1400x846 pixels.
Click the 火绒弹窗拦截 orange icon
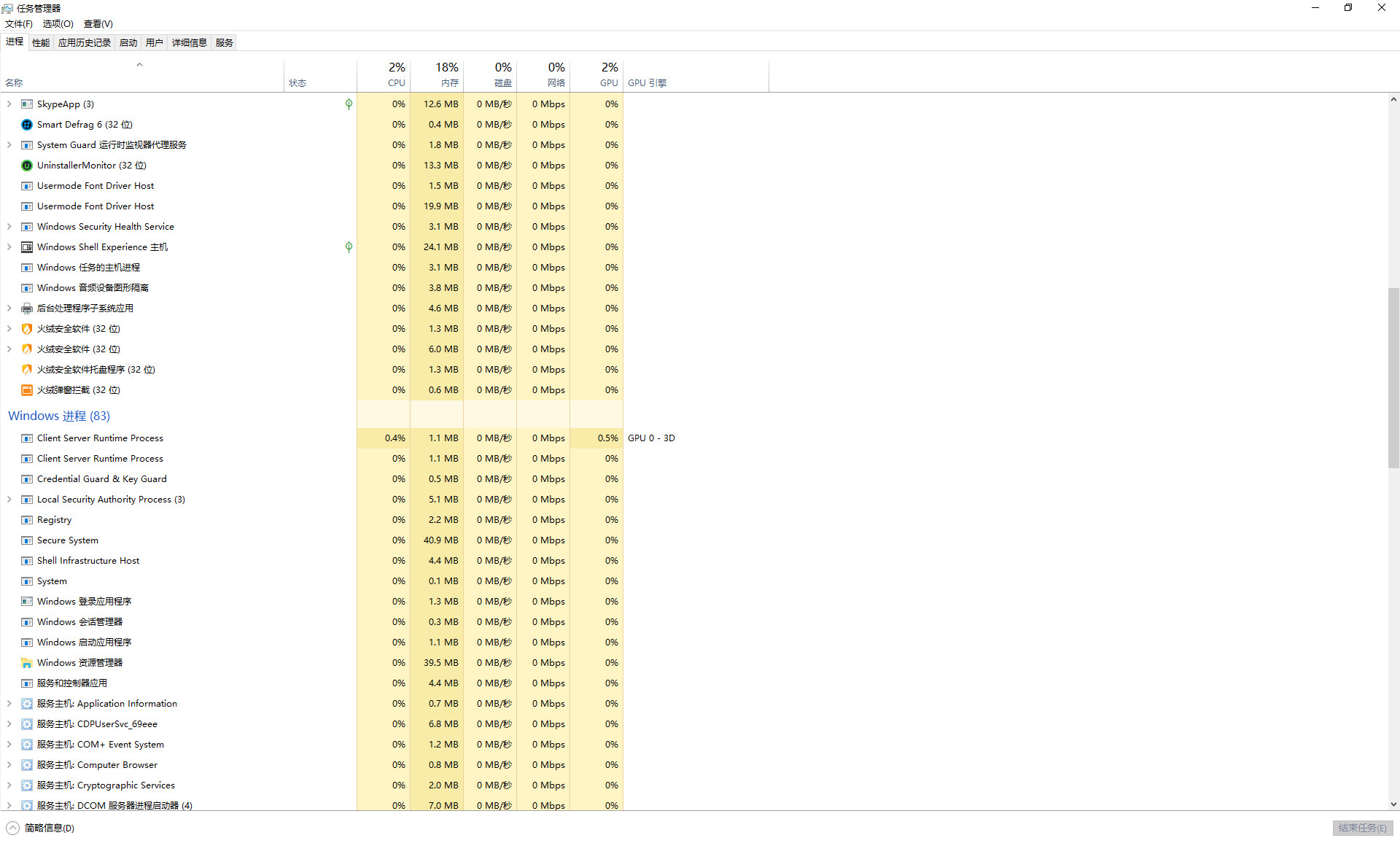pos(27,390)
